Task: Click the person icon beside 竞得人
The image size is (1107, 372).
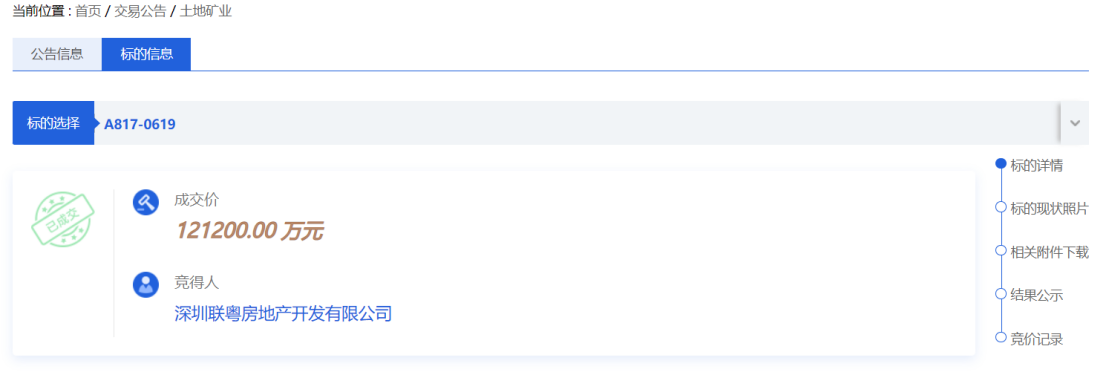Action: pyautogui.click(x=145, y=284)
